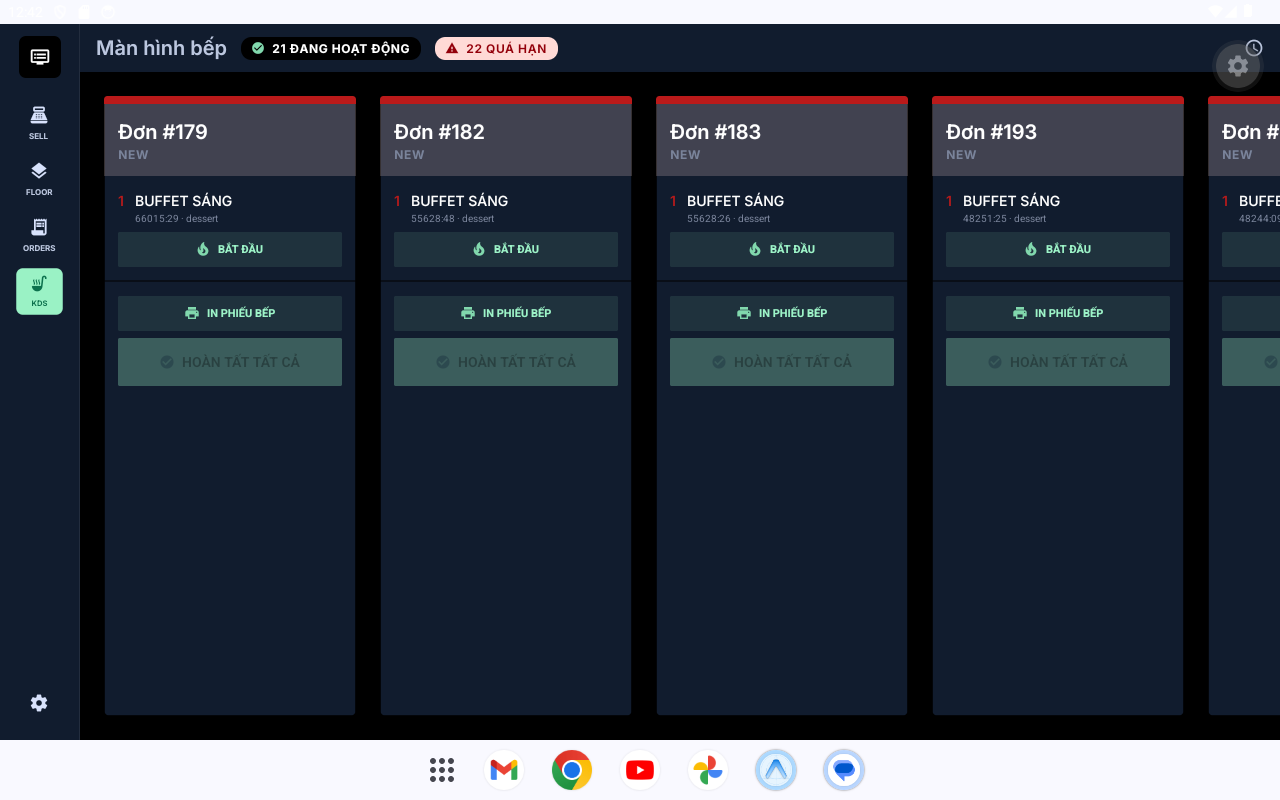Open Gmail from the dock
1280x800 pixels.
click(x=504, y=770)
